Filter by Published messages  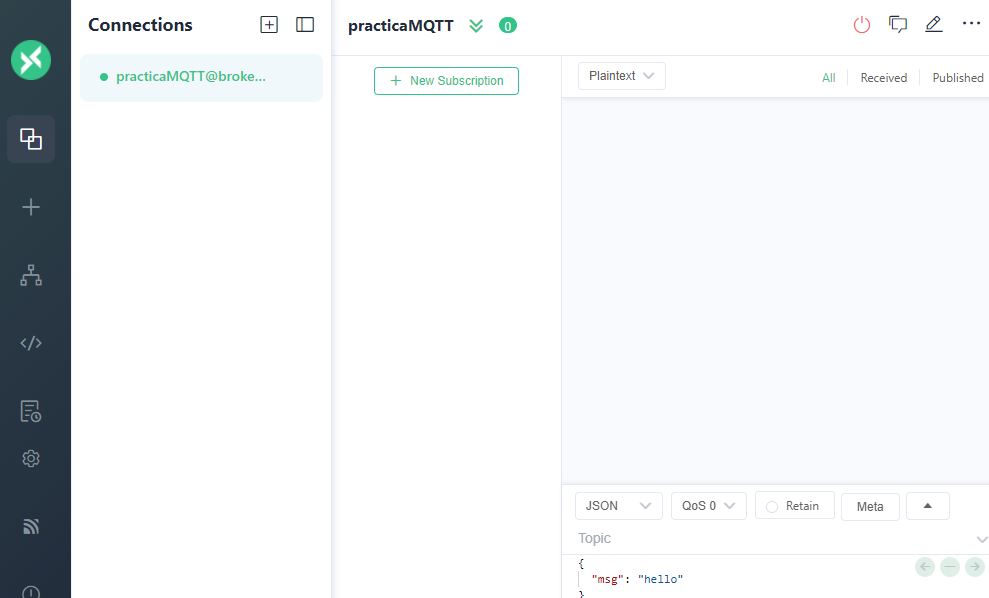(957, 78)
